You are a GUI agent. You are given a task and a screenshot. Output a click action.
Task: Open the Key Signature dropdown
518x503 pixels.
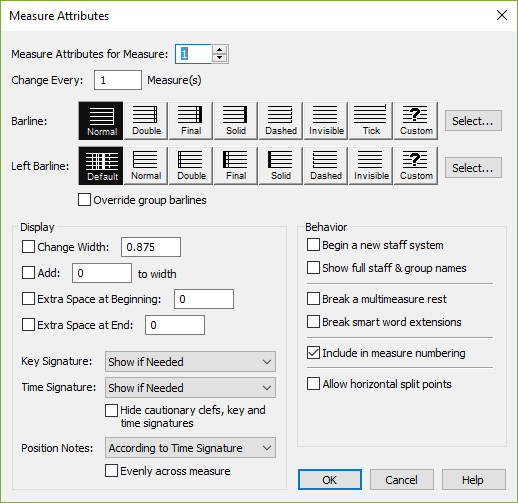pos(190,361)
